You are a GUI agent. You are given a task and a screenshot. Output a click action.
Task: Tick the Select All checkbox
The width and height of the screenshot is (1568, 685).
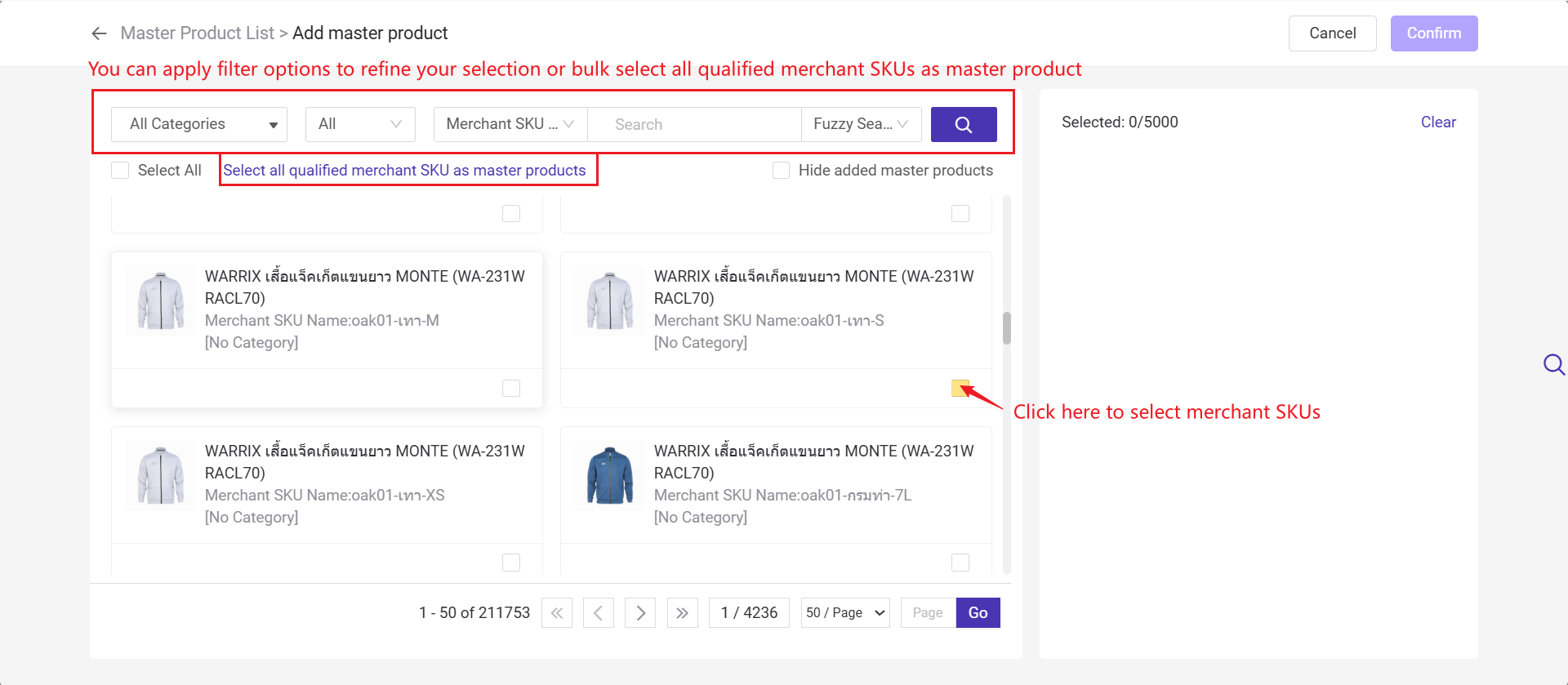click(120, 170)
